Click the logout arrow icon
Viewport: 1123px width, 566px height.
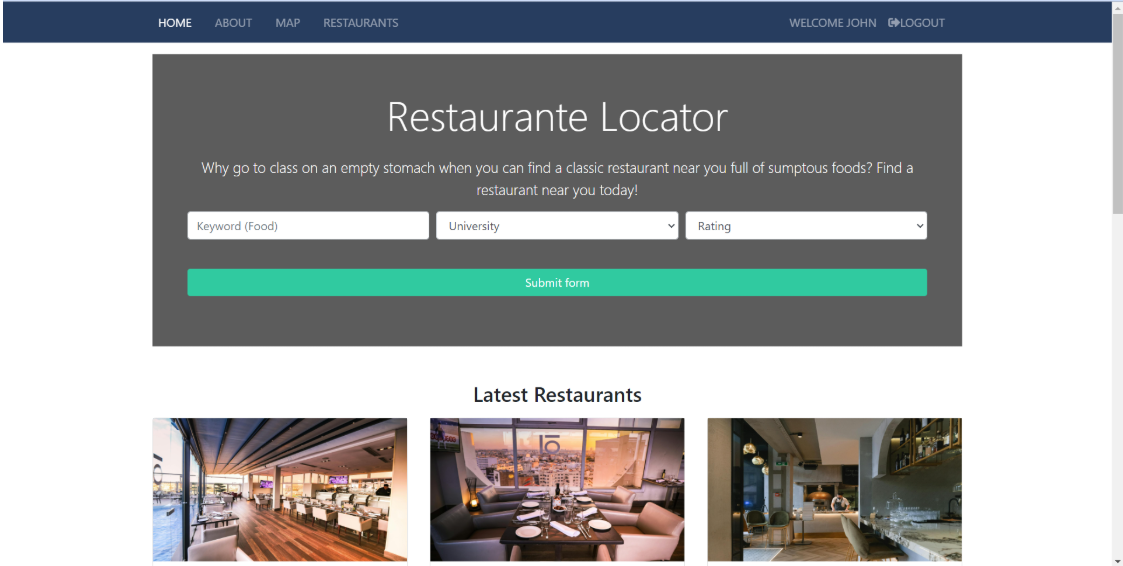[x=893, y=23]
